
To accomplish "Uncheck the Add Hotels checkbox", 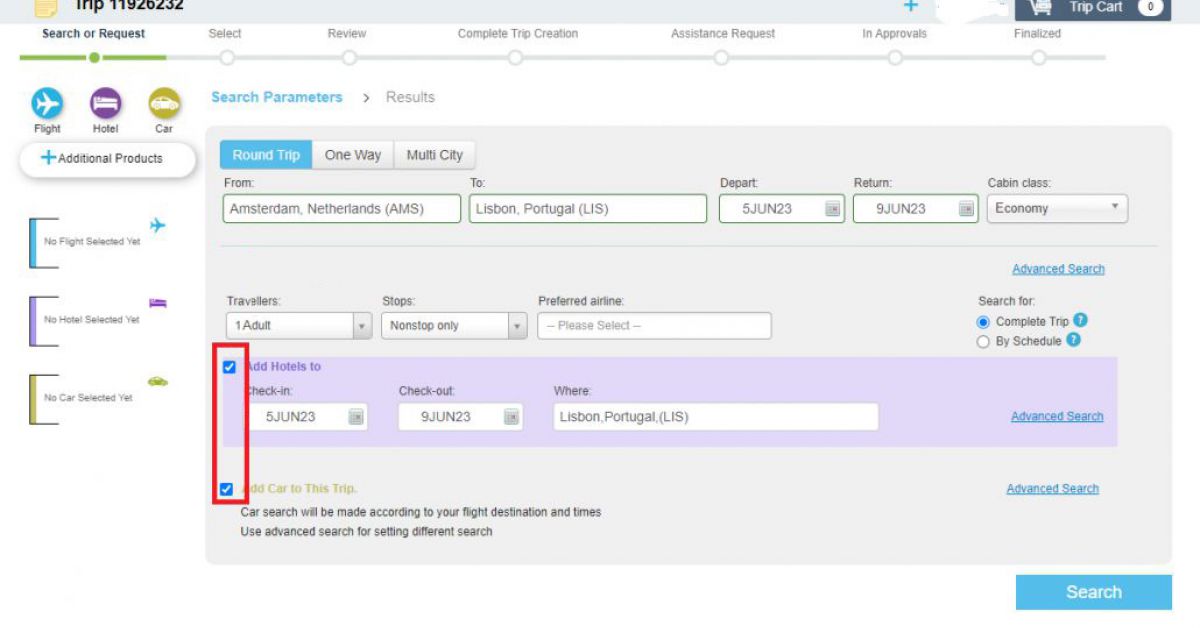I will click(229, 367).
